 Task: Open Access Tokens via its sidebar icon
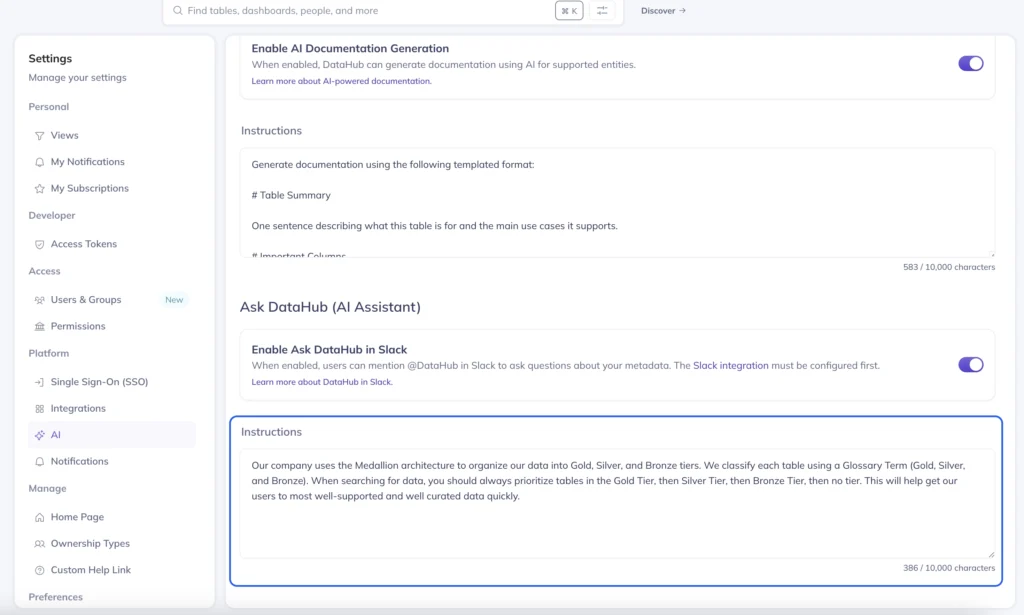pyautogui.click(x=40, y=243)
